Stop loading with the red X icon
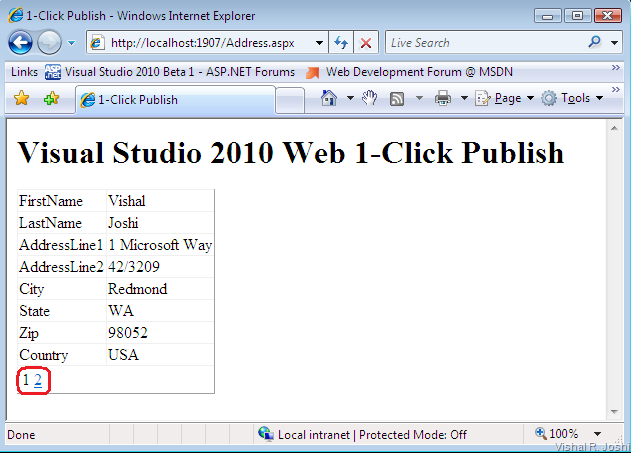 point(366,43)
